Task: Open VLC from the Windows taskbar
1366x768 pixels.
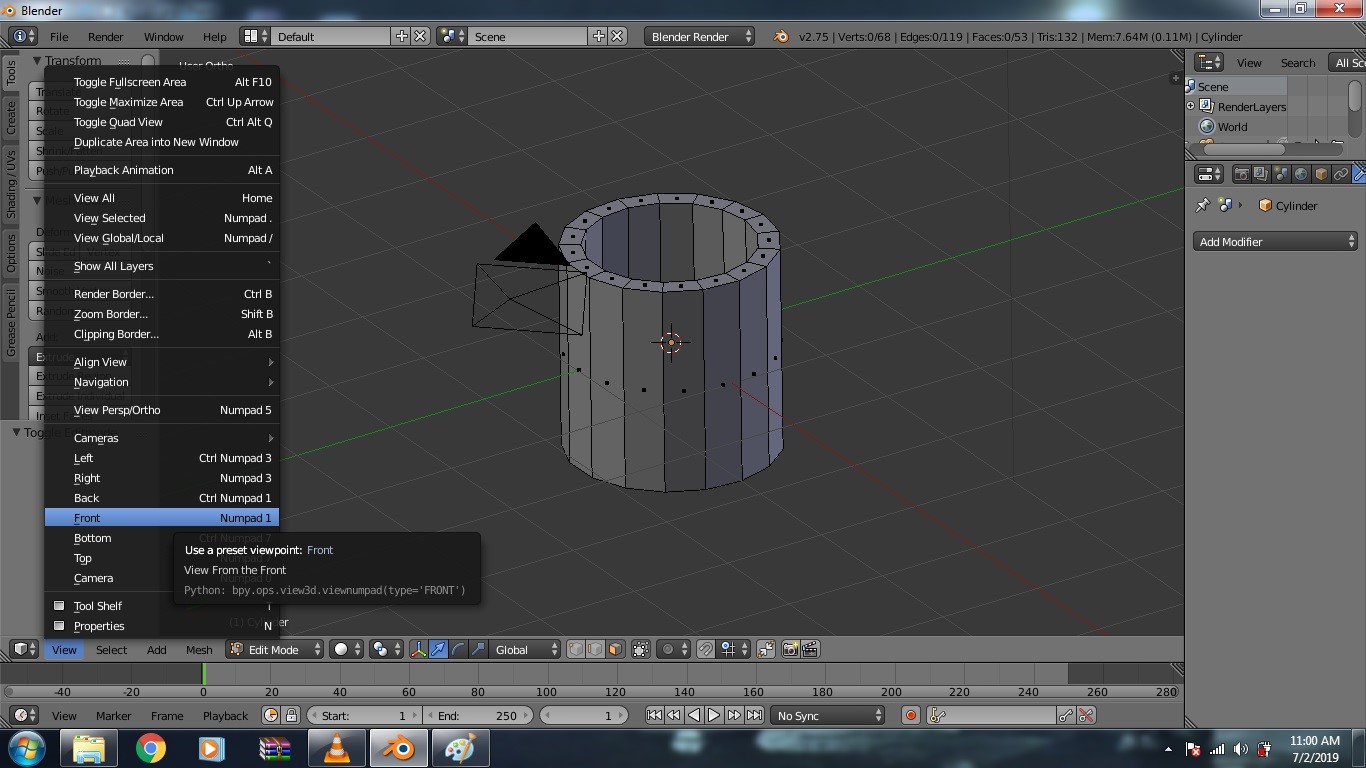Action: pos(337,748)
